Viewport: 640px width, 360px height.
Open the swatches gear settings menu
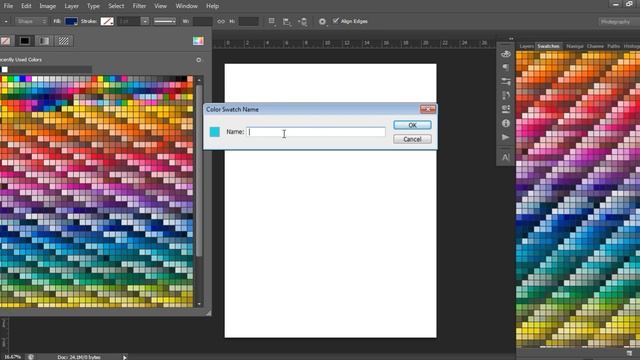pos(199,60)
